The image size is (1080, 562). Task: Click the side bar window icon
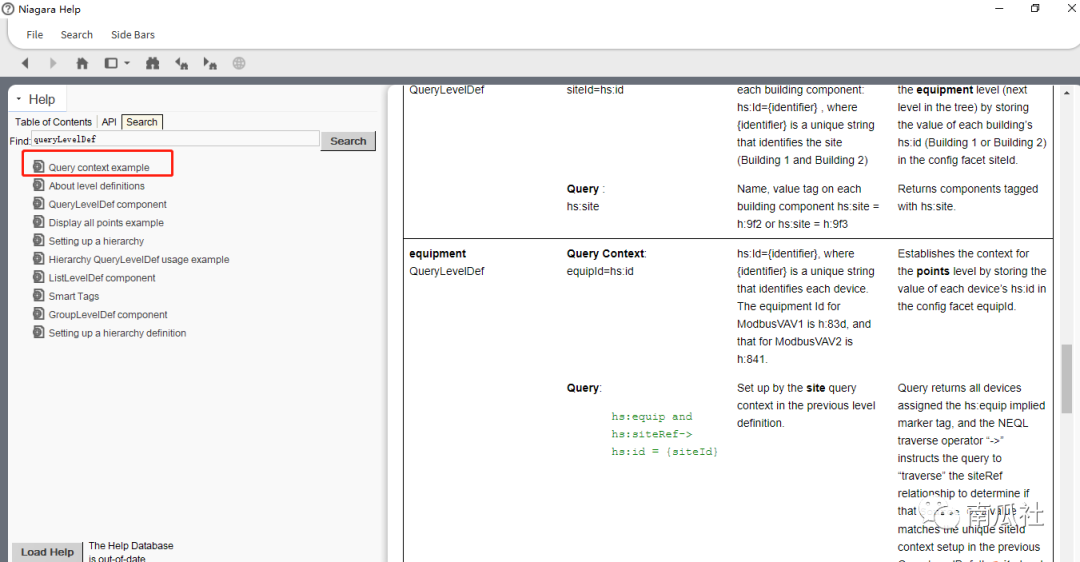111,63
